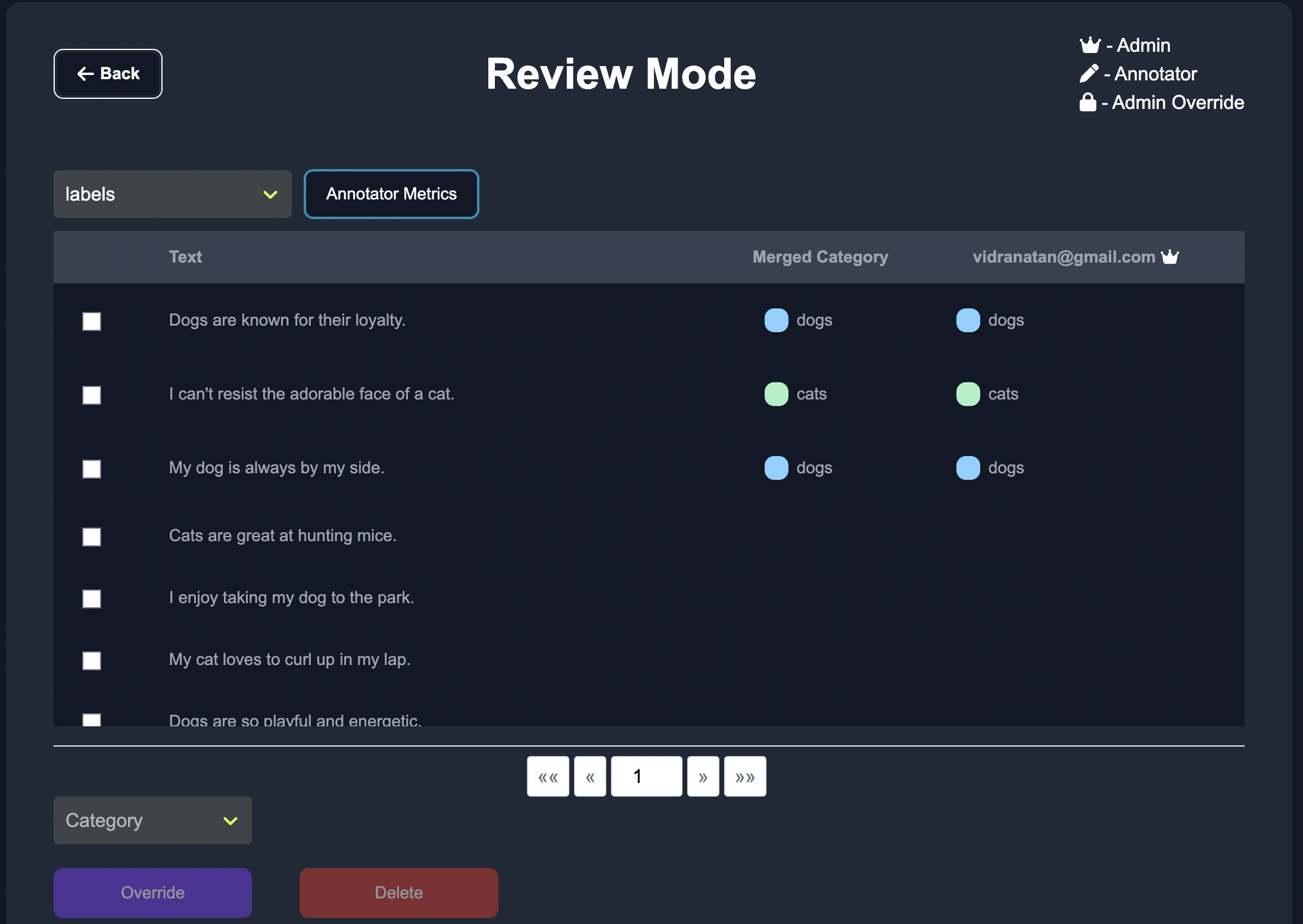Click the Annotator pencil icon in the legend
Viewport: 1303px width, 924px height.
pos(1089,74)
